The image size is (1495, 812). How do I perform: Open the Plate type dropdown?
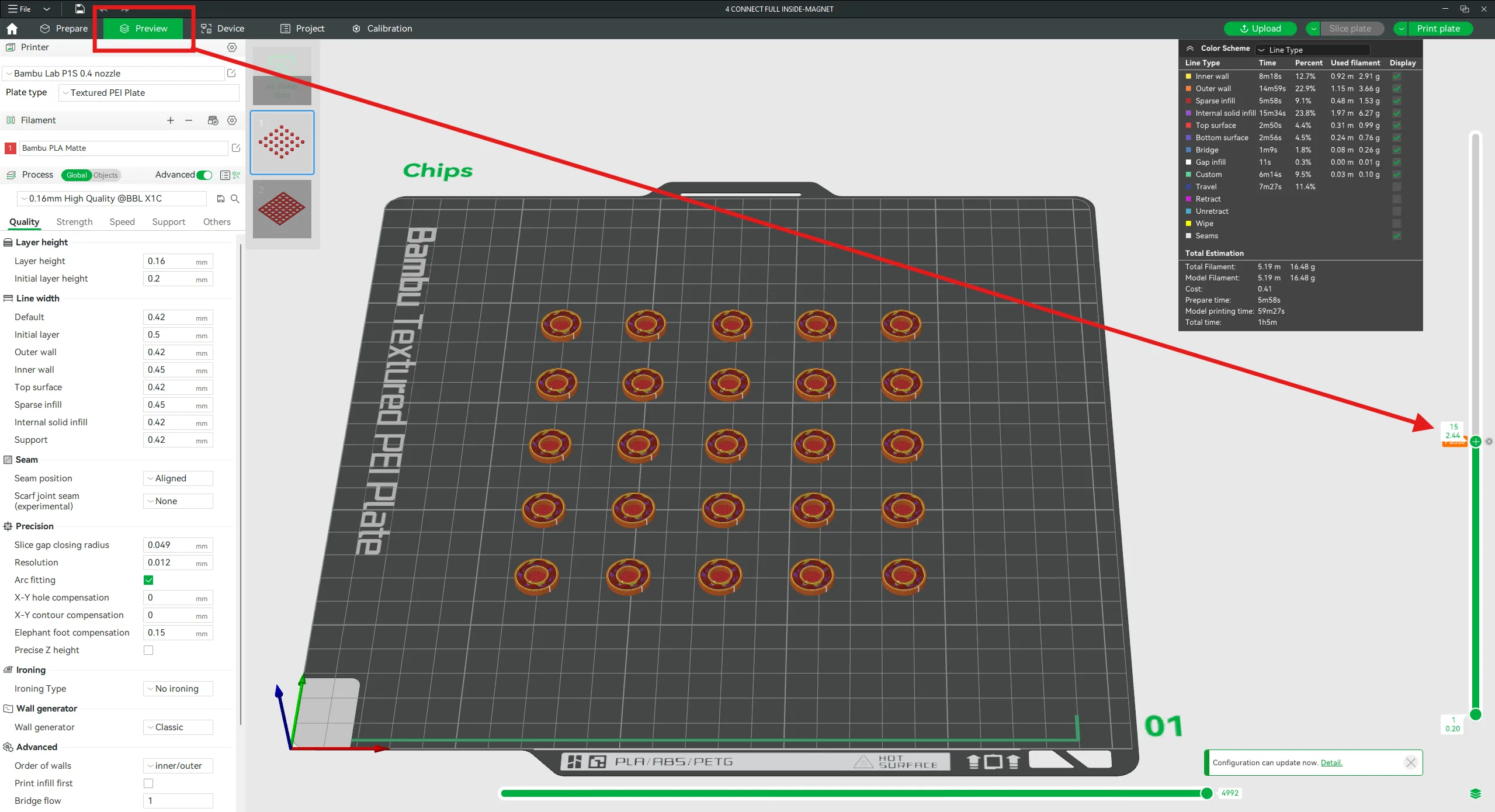(x=149, y=93)
